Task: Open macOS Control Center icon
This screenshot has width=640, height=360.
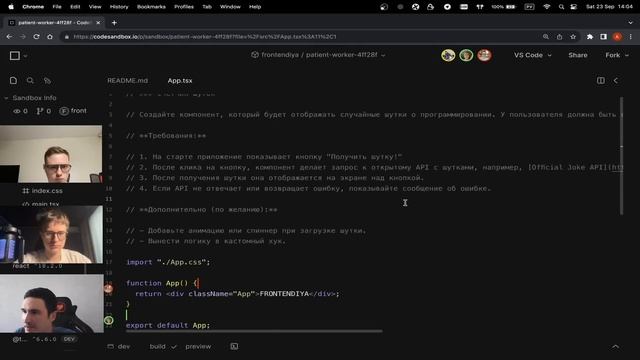Action: [x=573, y=7]
